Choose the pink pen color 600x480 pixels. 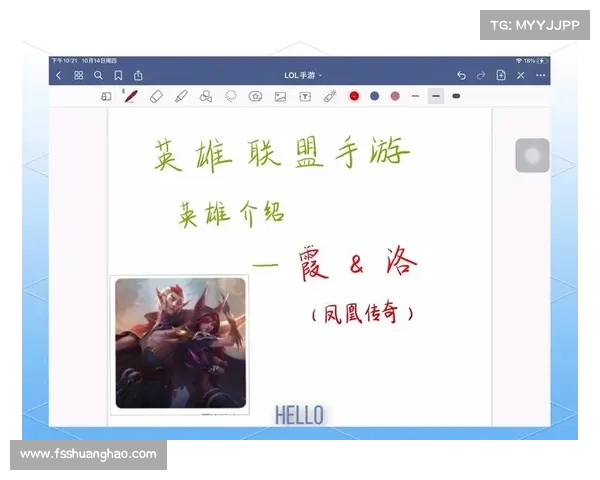tap(395, 96)
